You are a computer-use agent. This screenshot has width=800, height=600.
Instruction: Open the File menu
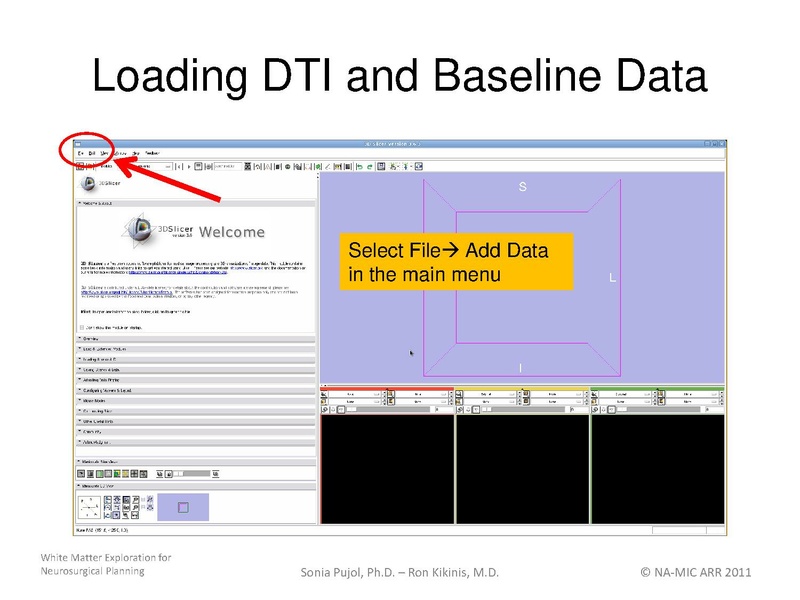point(80,153)
